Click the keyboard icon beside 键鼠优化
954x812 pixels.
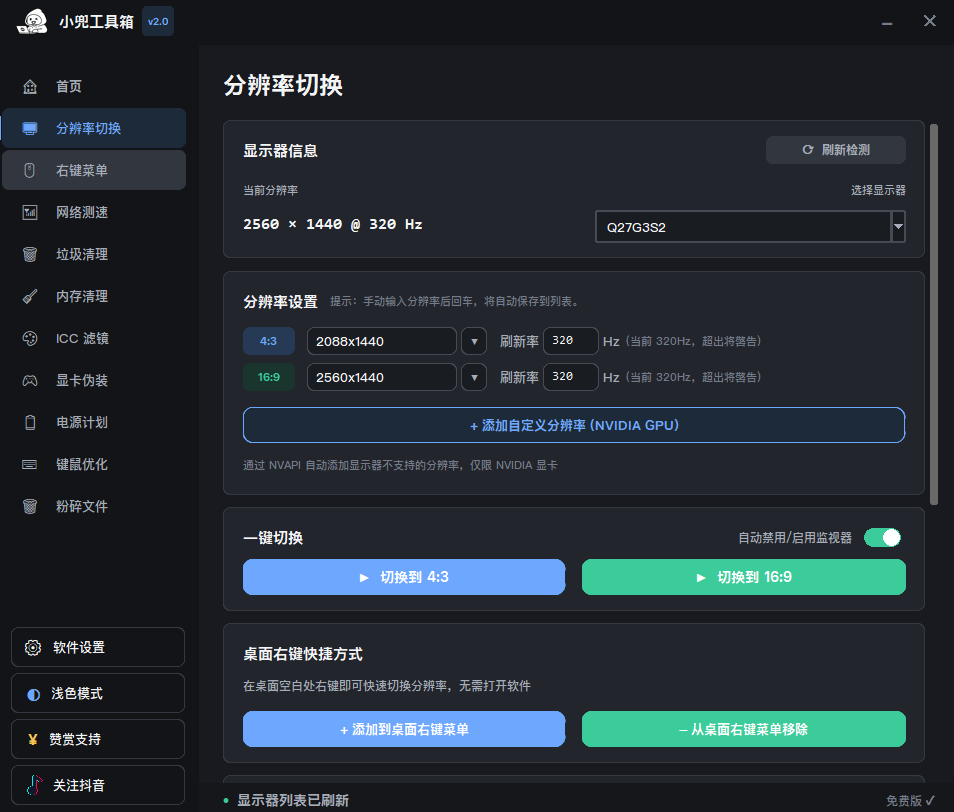(30, 465)
